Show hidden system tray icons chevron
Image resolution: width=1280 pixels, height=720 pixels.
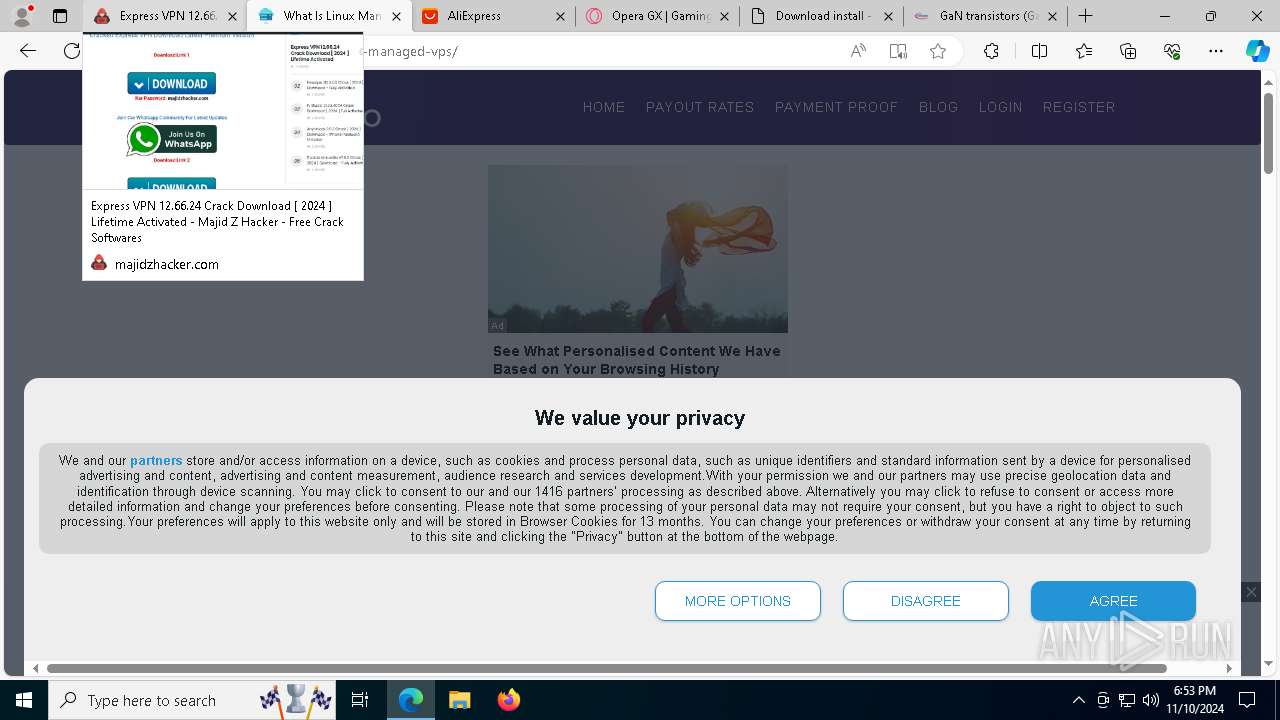pyautogui.click(x=1078, y=700)
